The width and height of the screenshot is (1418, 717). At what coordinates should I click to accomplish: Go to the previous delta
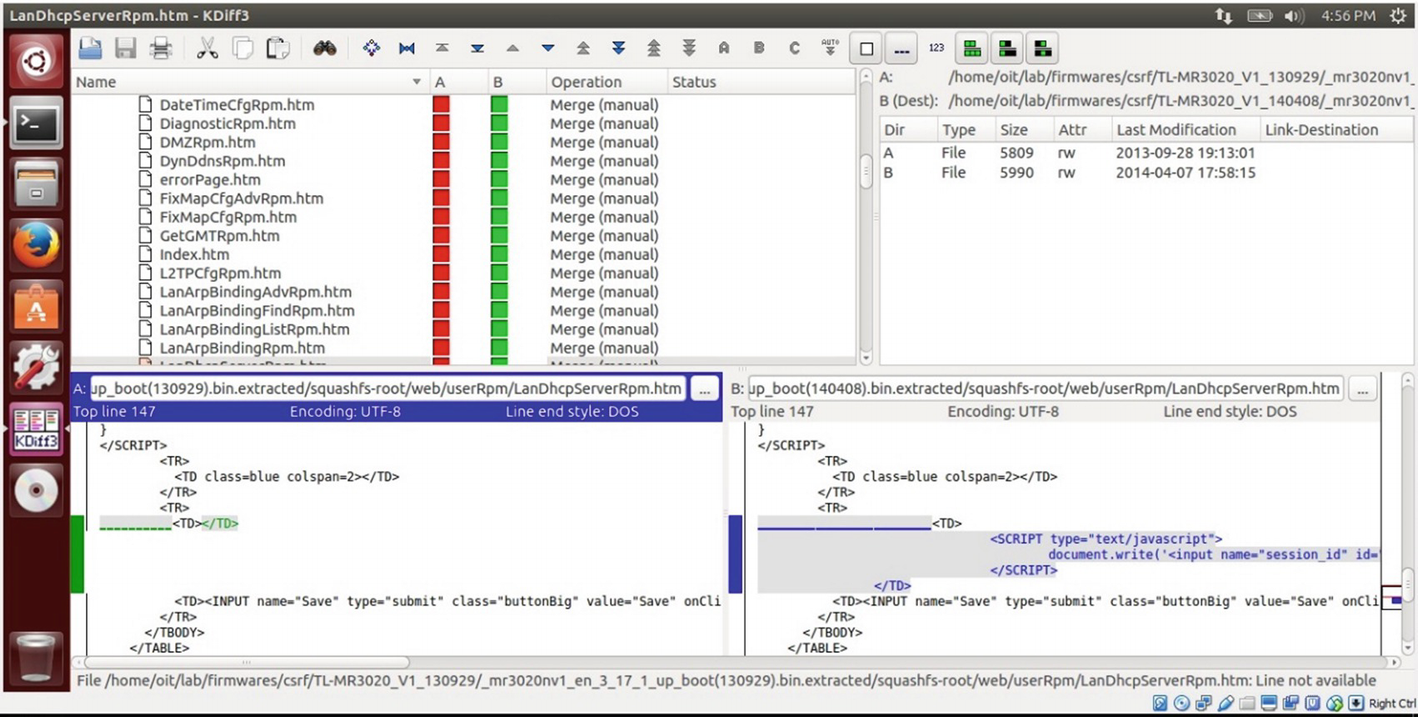[513, 48]
